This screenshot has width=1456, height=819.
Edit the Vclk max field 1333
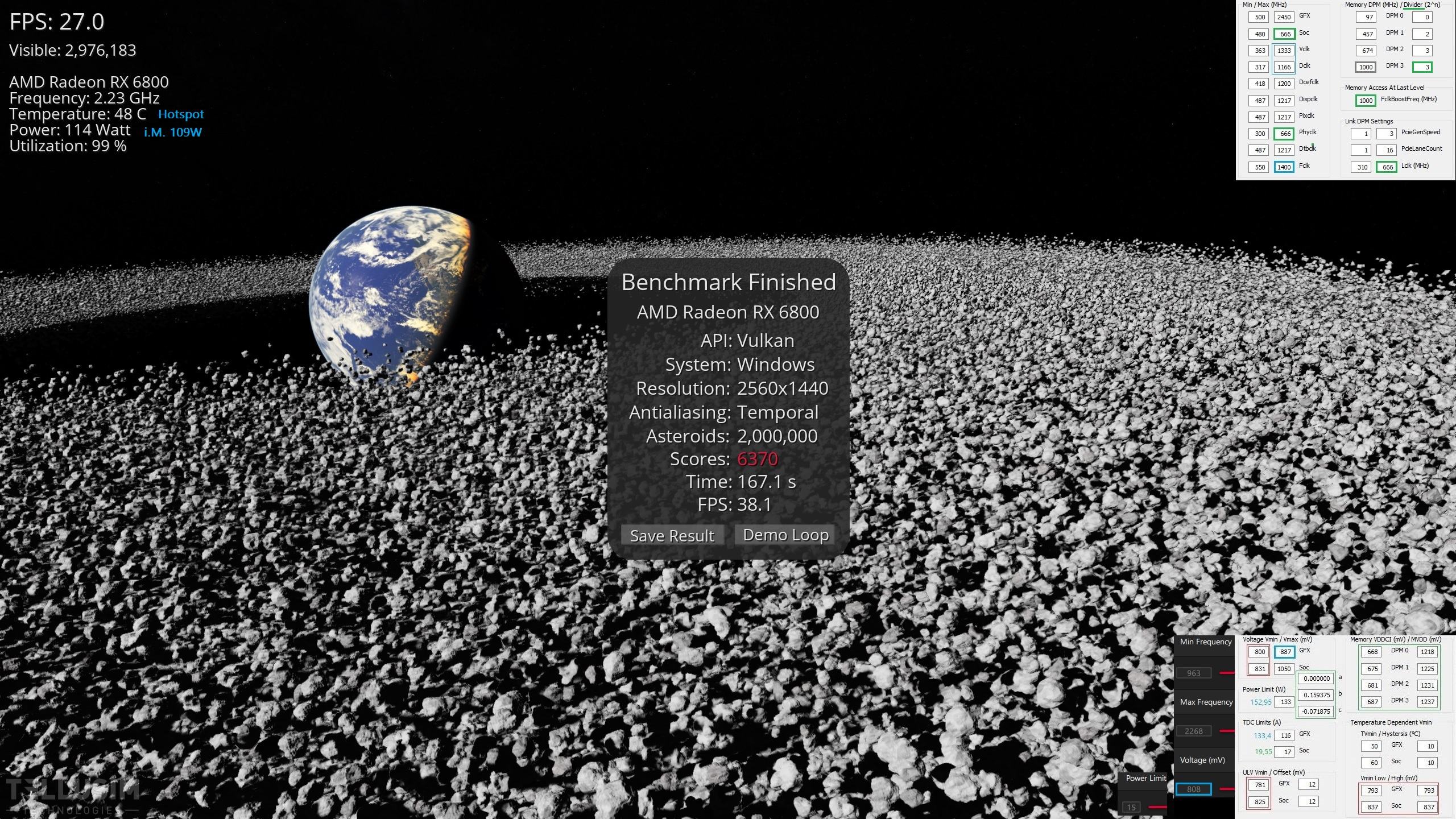tap(1284, 50)
